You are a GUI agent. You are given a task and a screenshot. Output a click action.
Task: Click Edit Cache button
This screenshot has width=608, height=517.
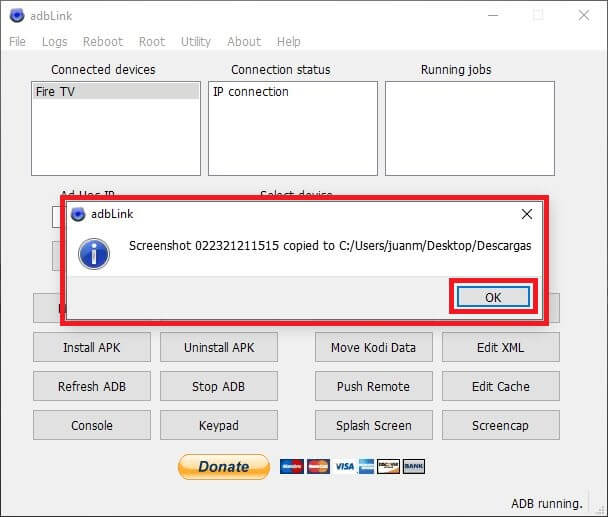(501, 386)
